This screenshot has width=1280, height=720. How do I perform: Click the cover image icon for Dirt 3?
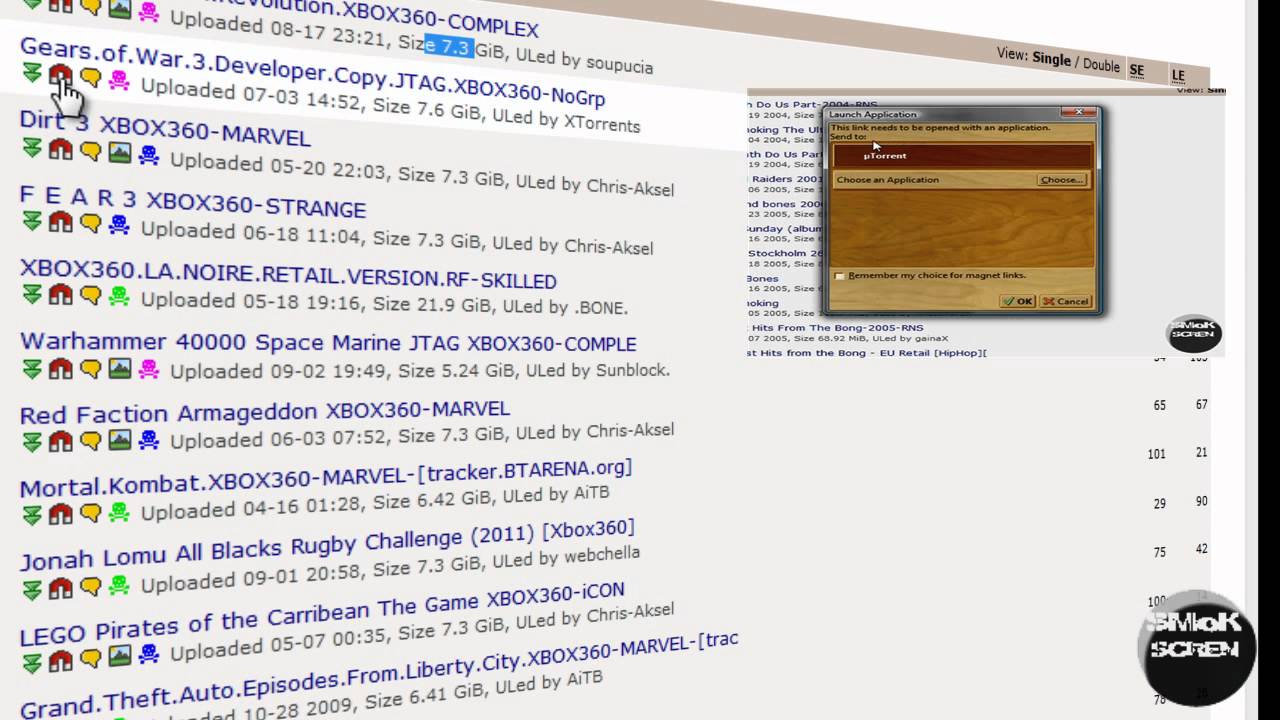coord(120,153)
